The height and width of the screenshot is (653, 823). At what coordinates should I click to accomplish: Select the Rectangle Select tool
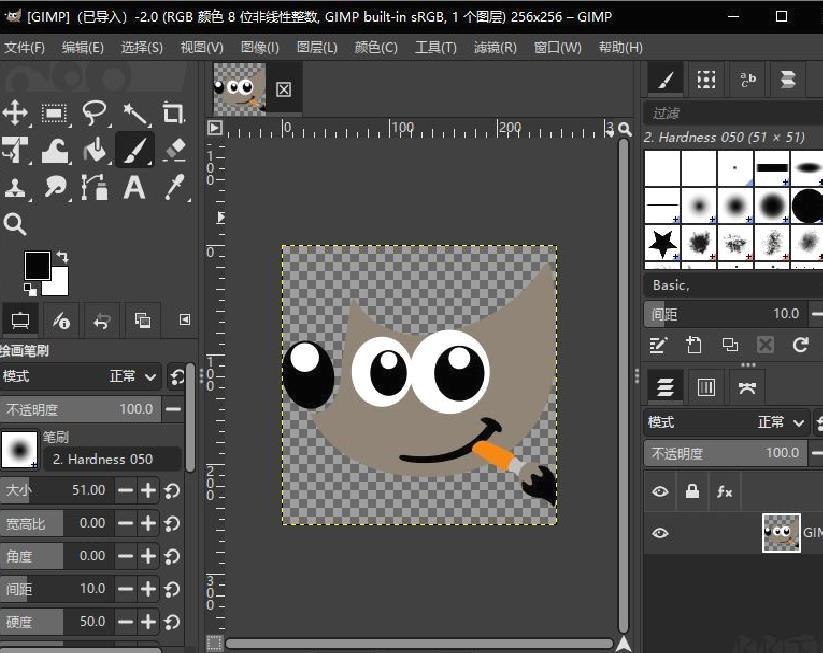pos(55,113)
